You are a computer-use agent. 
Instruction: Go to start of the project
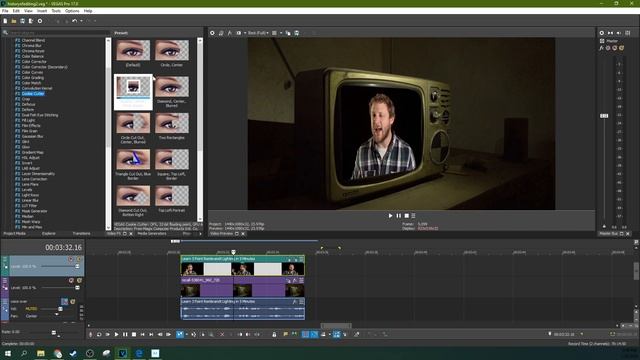(x=142, y=334)
